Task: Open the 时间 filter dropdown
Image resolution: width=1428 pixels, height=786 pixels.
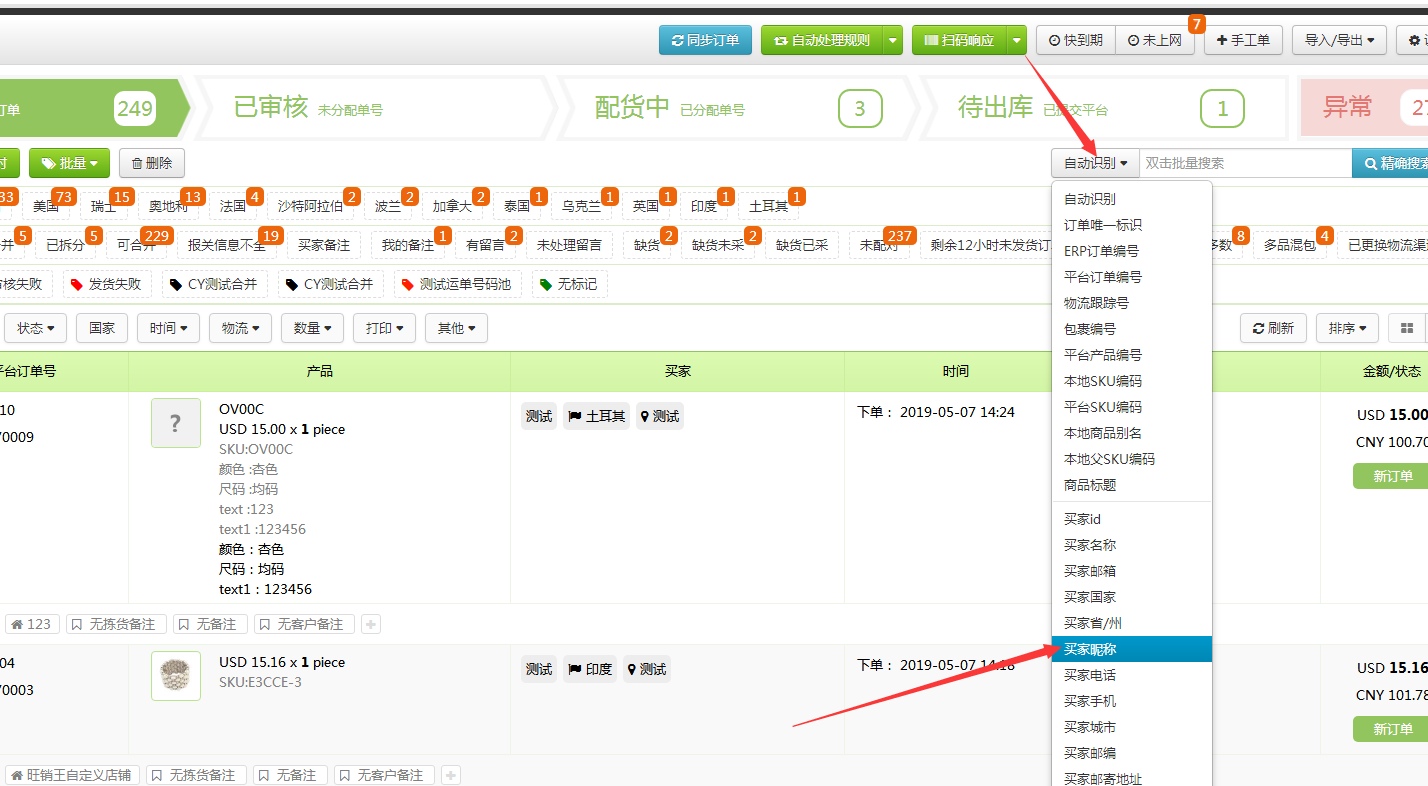Action: (x=169, y=328)
